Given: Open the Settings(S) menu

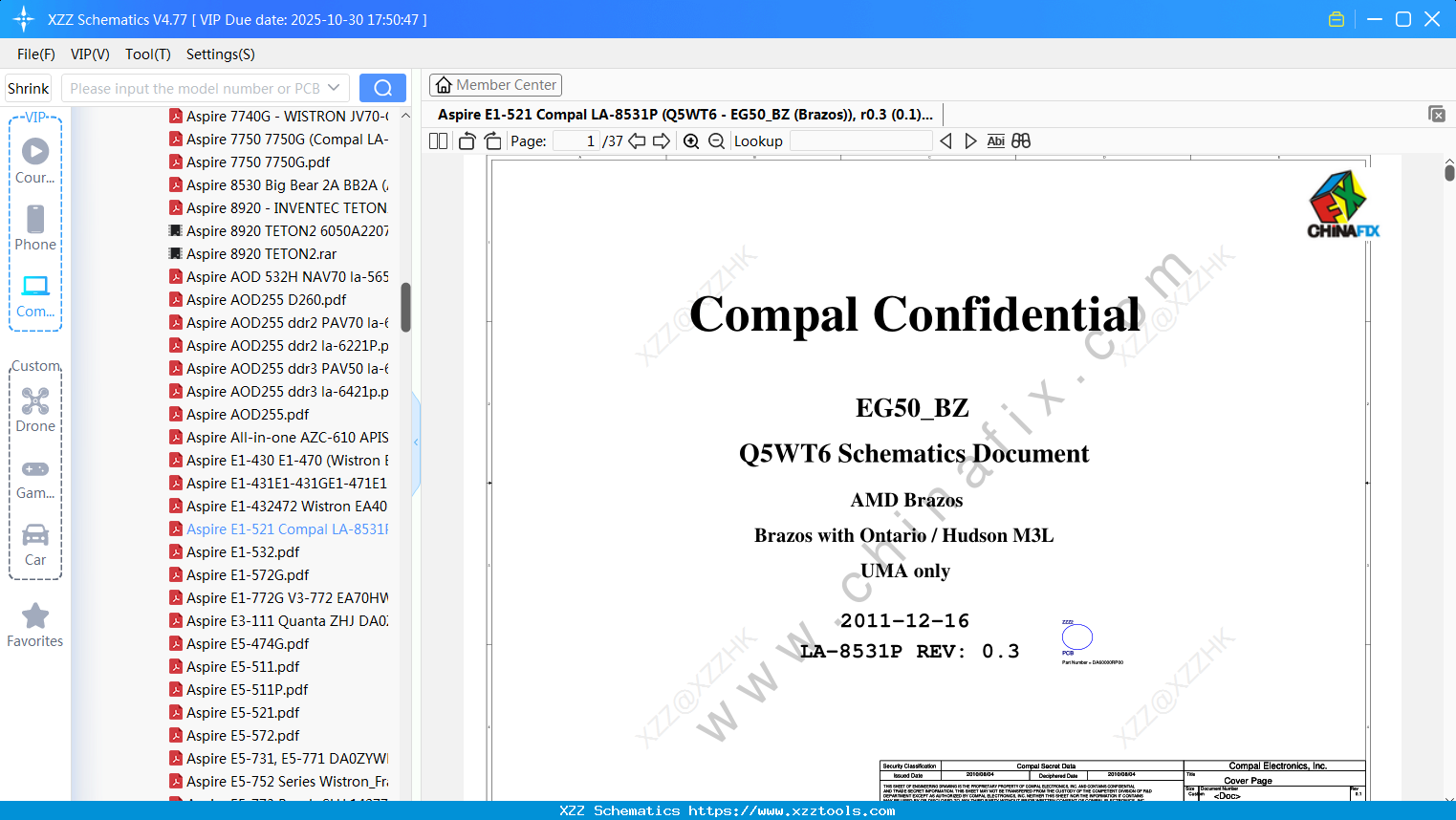Looking at the screenshot, I should click(221, 54).
